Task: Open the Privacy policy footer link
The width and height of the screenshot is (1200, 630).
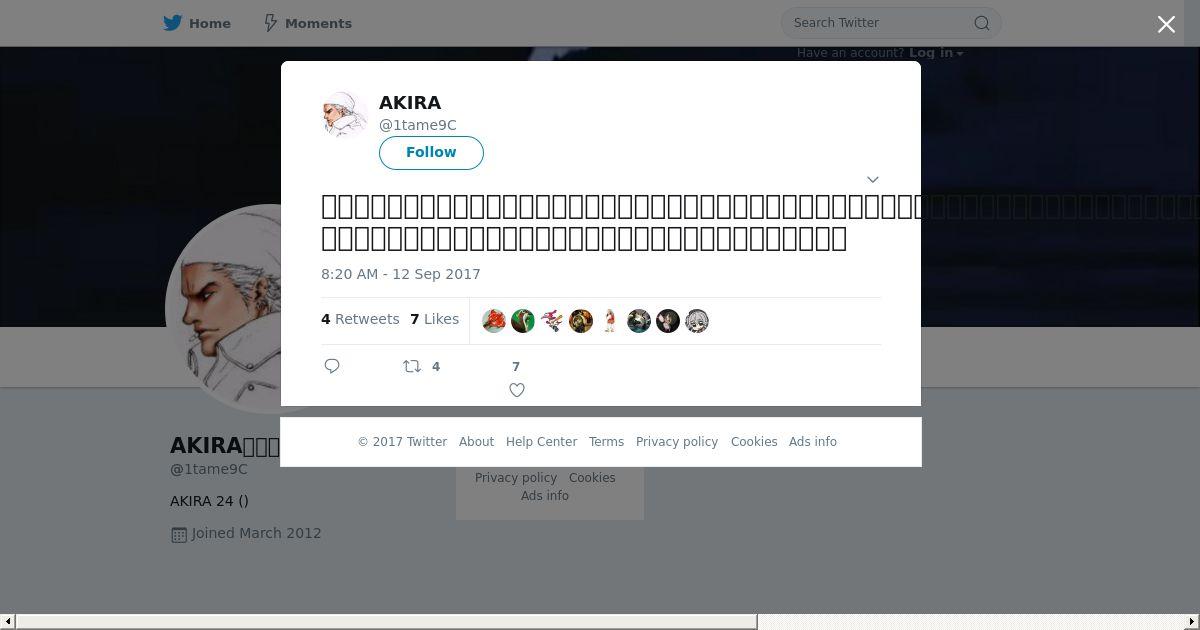Action: pos(677,442)
